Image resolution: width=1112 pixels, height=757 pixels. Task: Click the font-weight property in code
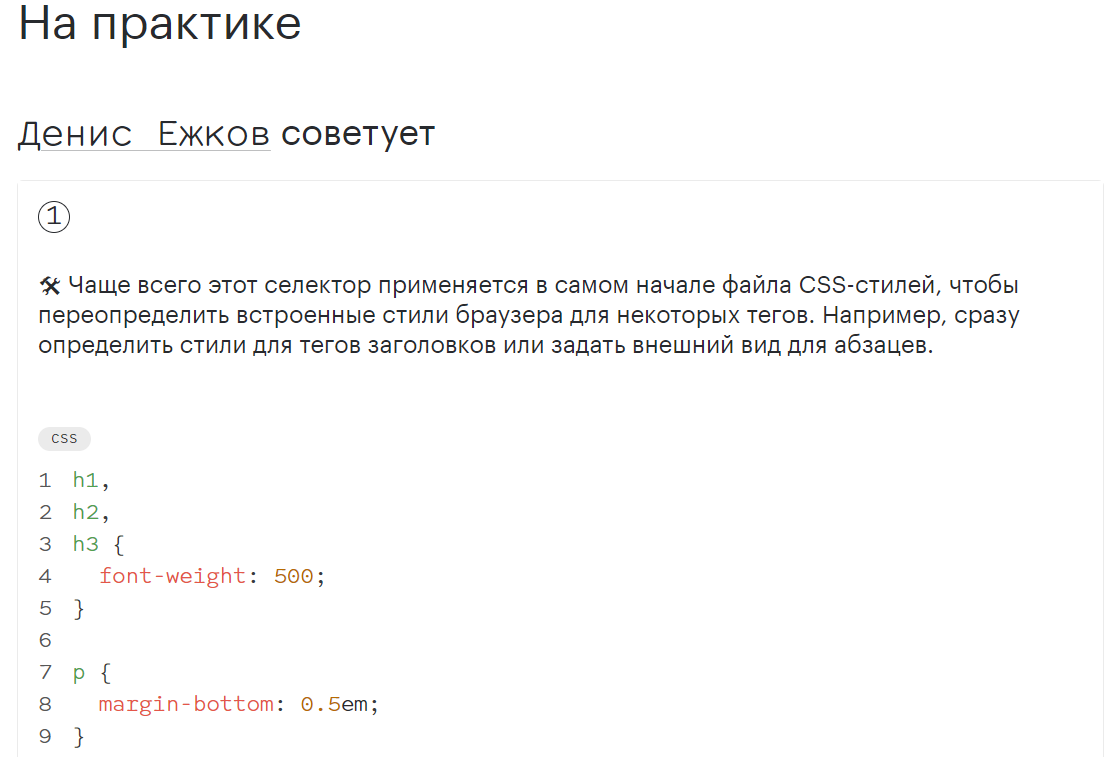(x=172, y=576)
